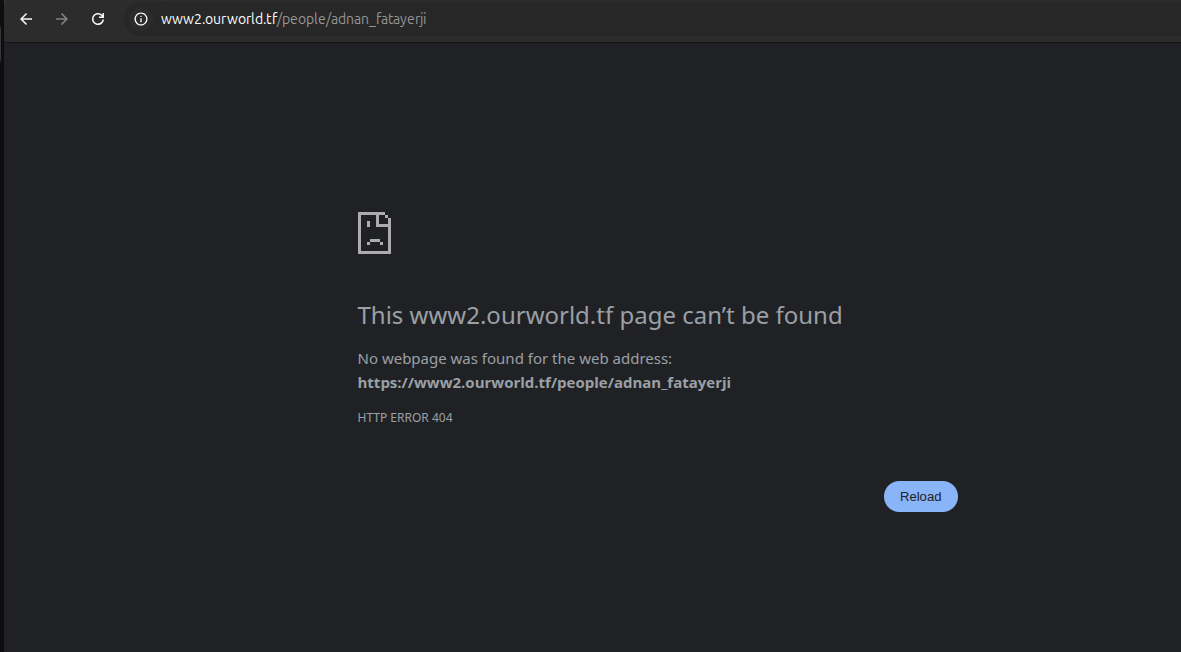1181x652 pixels.
Task: Click "adnan_fatayerji" in the bold error URL
Action: pos(672,383)
